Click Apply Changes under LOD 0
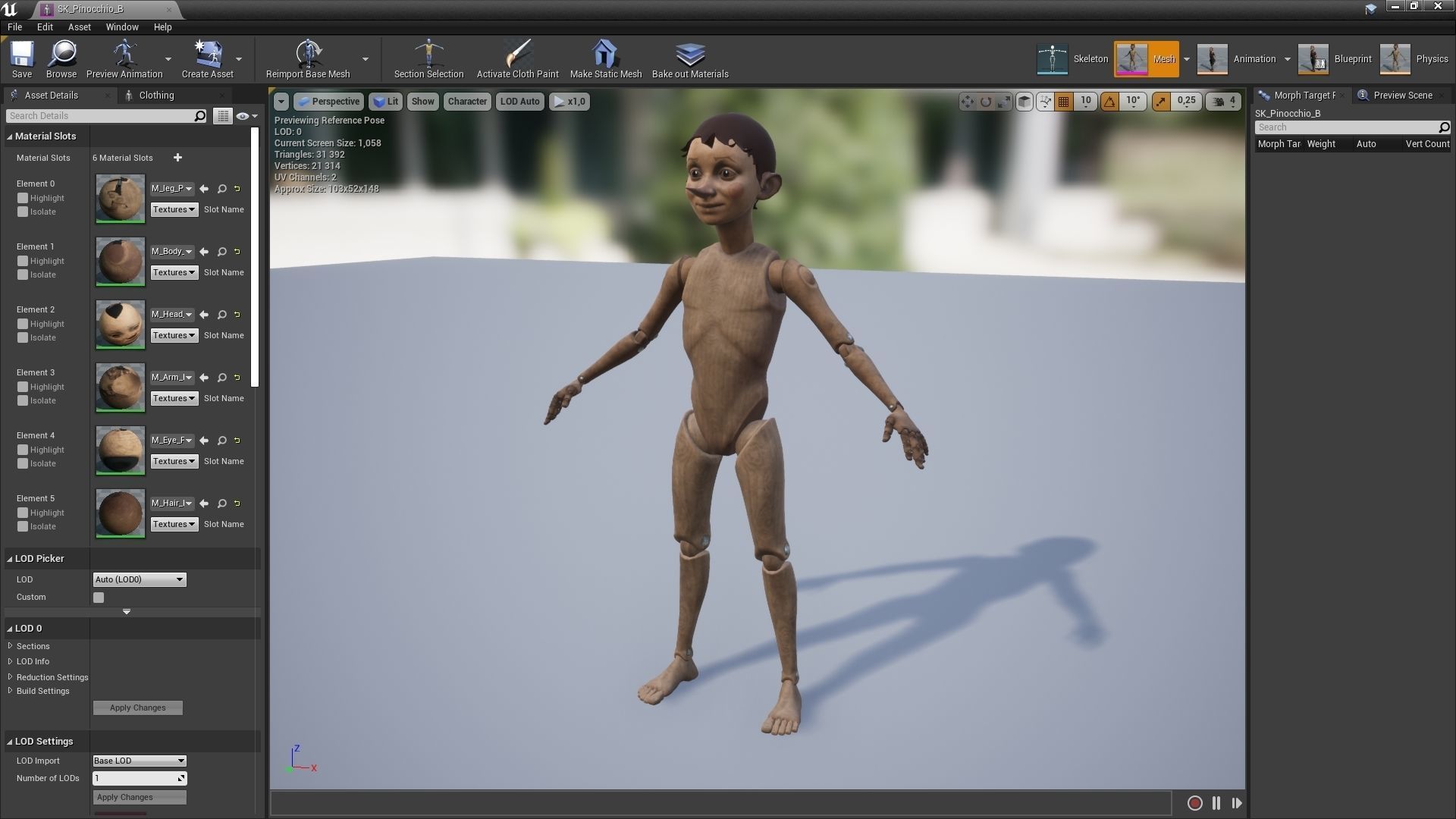This screenshot has height=819, width=1456. (137, 708)
